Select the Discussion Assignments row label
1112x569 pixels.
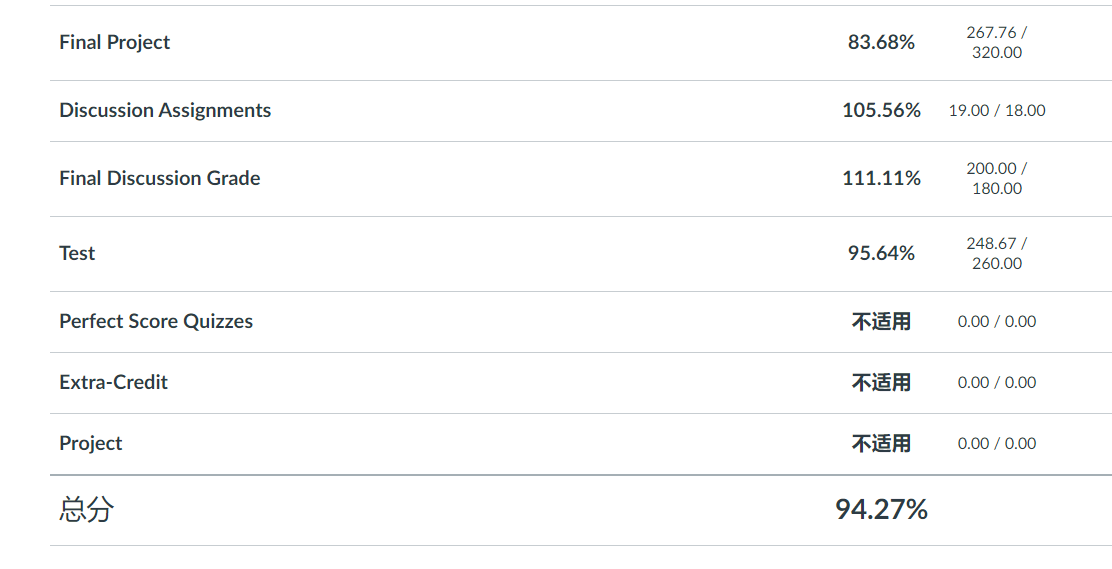pyautogui.click(x=165, y=110)
